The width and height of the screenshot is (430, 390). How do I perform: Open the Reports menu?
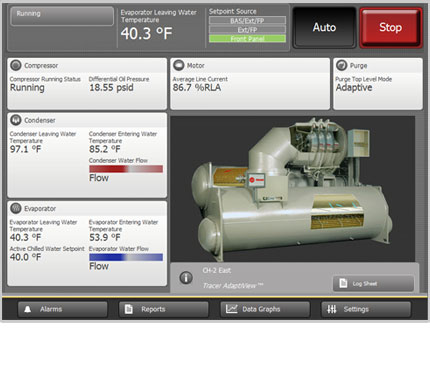click(164, 309)
